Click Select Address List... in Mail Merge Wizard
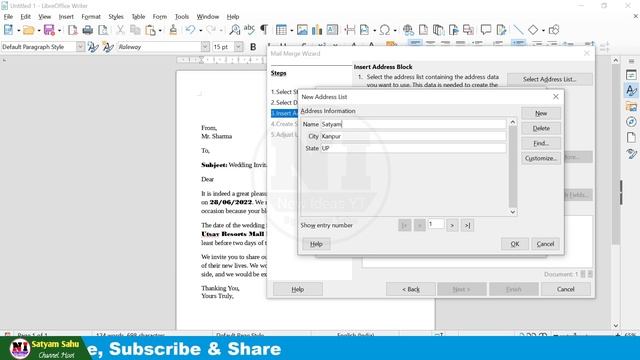The height and width of the screenshot is (360, 640). pos(550,79)
